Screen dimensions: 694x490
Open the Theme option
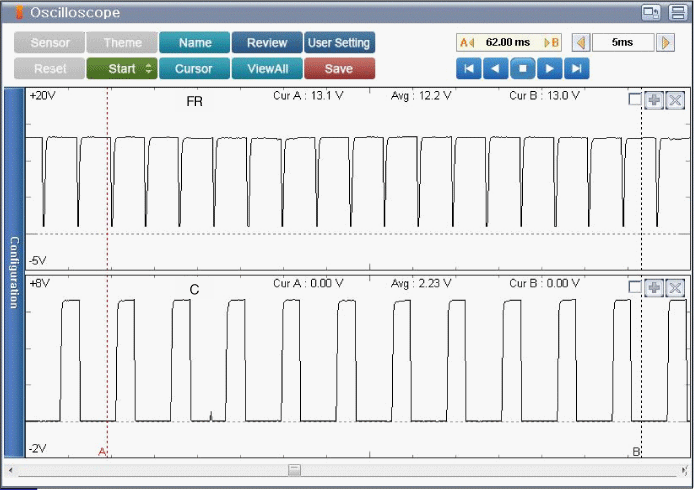tap(122, 42)
